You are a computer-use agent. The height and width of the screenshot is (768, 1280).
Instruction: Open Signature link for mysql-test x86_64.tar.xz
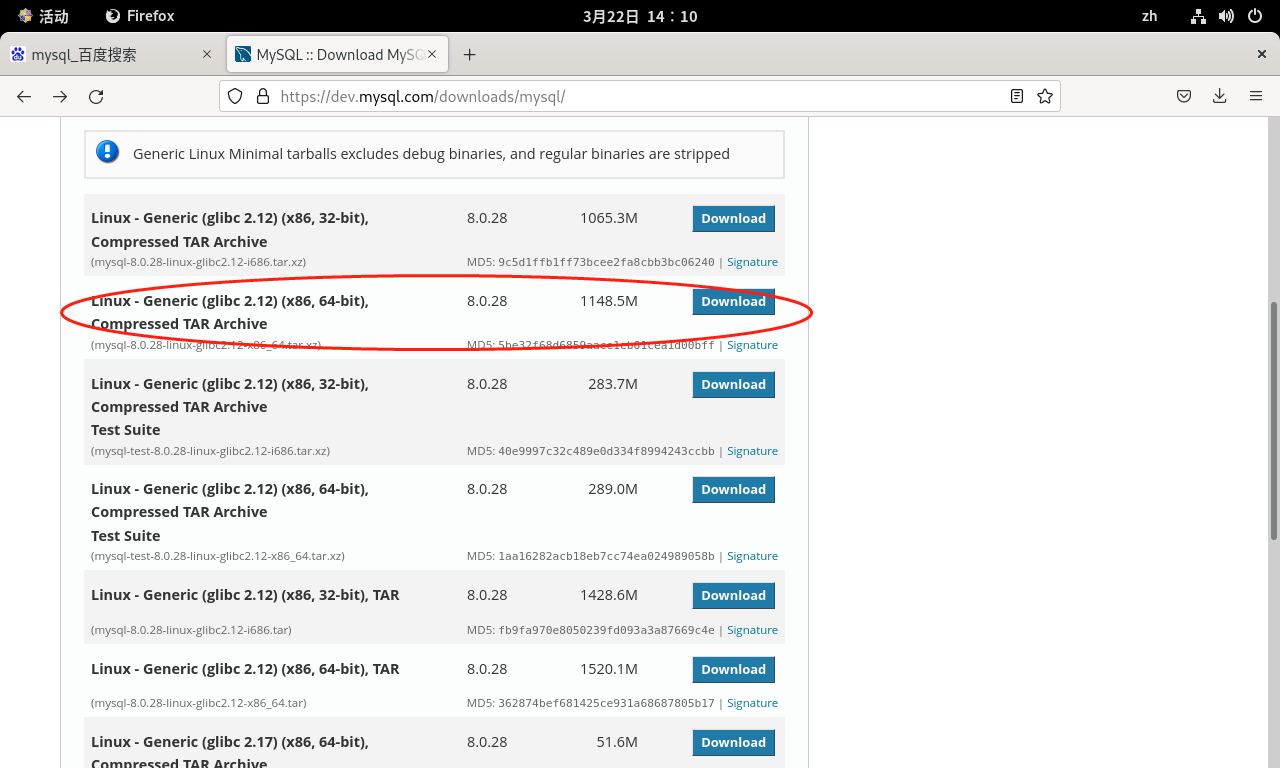752,556
